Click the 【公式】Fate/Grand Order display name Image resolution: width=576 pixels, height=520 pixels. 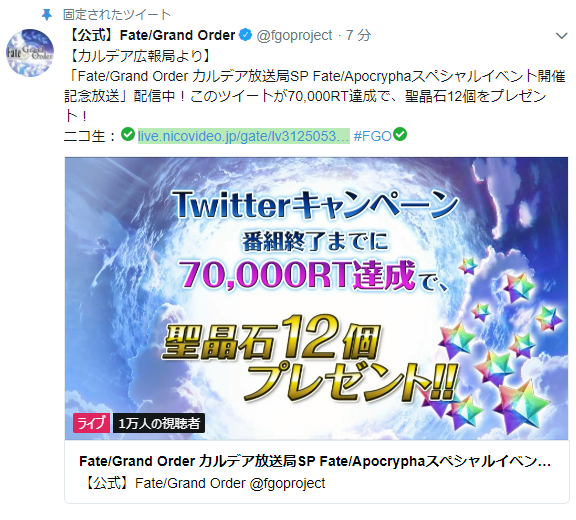(152, 35)
